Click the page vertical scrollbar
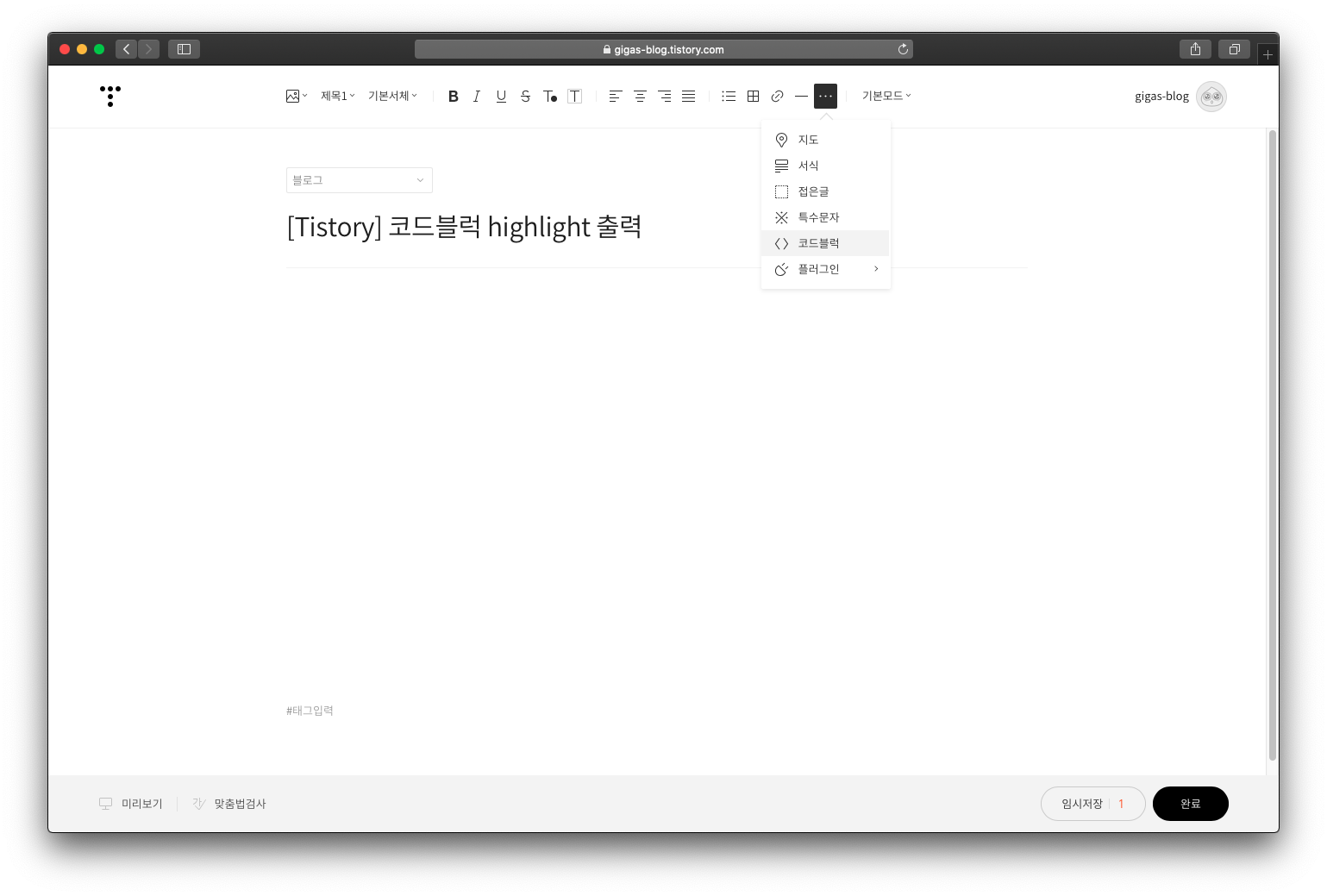1327x896 pixels. [x=1272, y=445]
